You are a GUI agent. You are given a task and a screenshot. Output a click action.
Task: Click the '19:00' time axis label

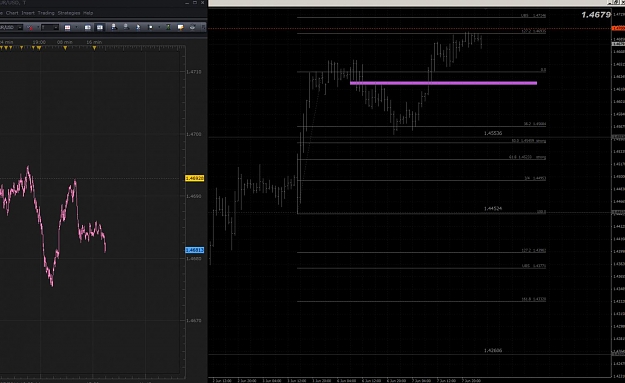(39, 42)
